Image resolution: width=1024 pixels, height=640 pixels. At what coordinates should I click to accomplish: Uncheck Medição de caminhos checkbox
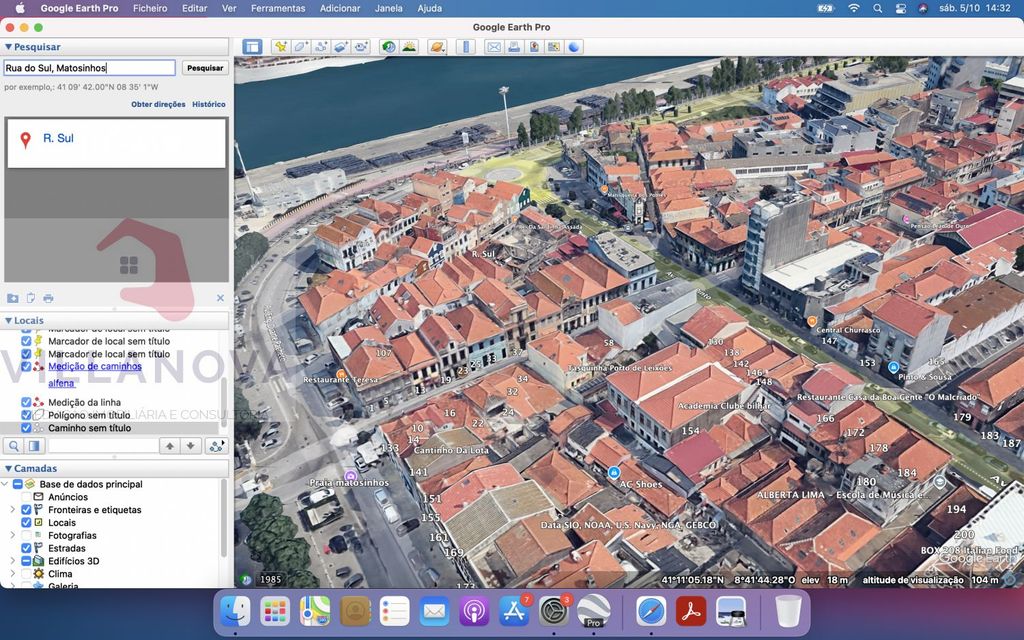click(x=26, y=366)
